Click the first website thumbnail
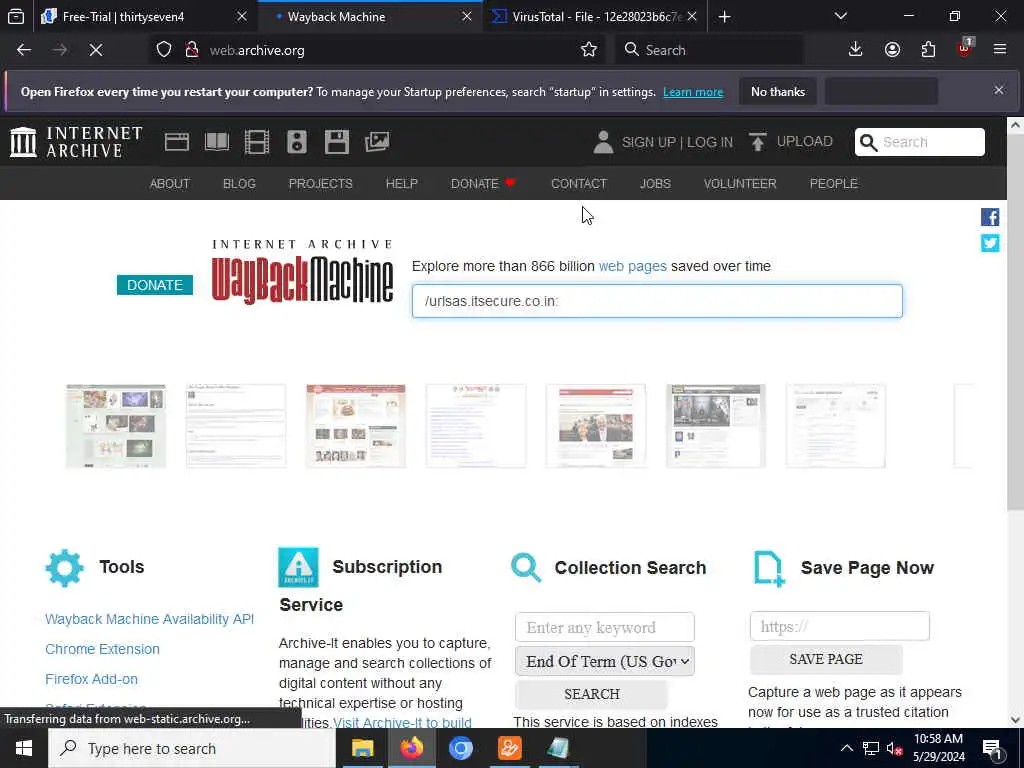 point(116,426)
